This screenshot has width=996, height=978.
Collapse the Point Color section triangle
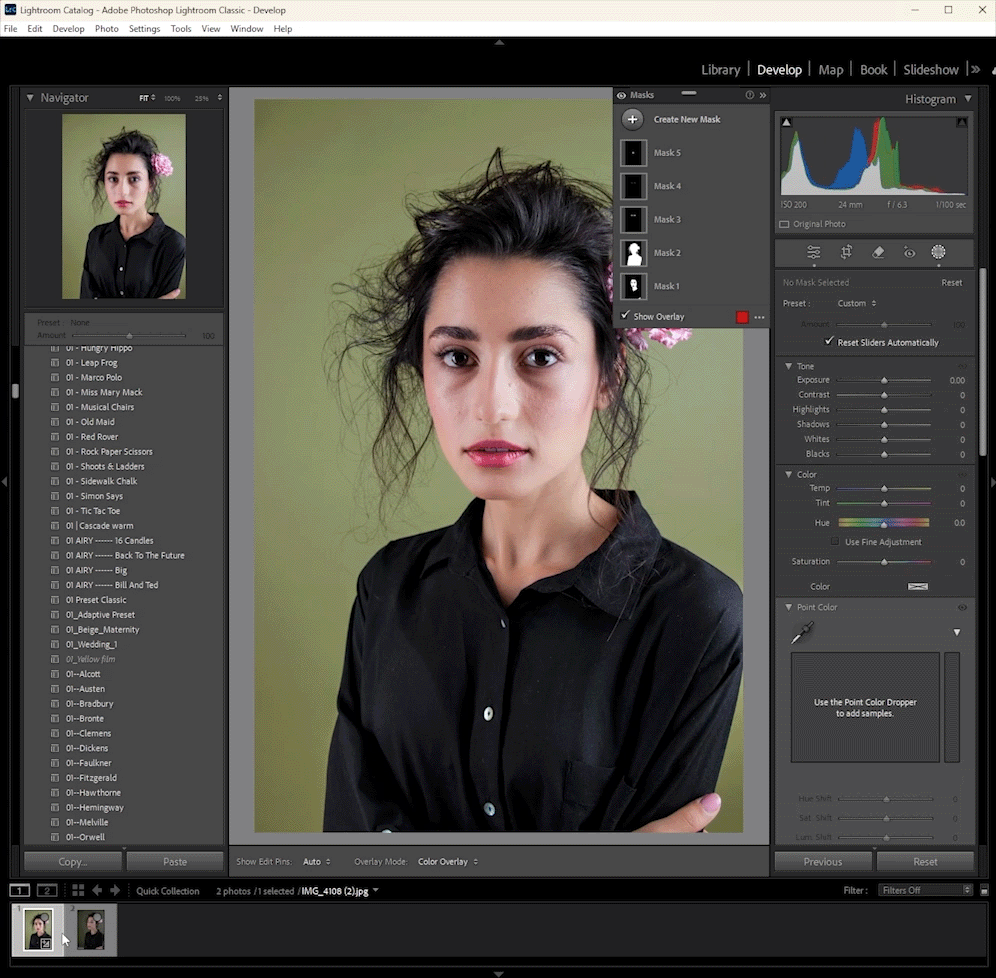[x=788, y=608]
